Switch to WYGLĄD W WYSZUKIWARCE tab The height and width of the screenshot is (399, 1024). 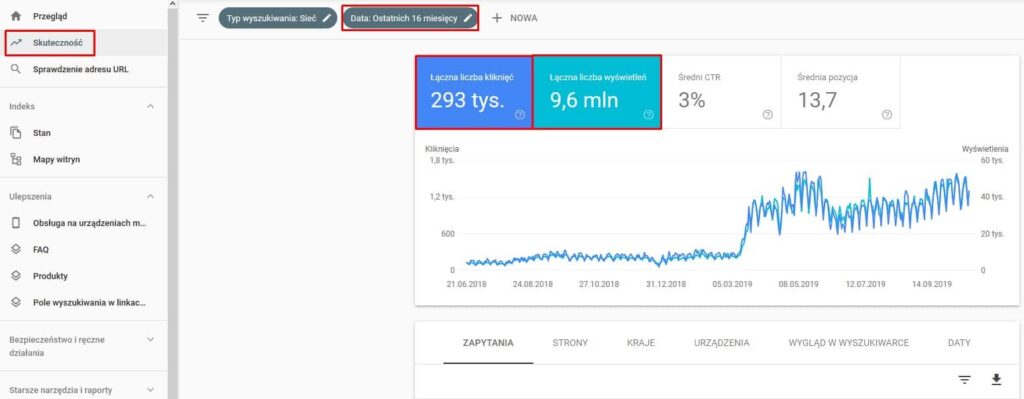(848, 343)
